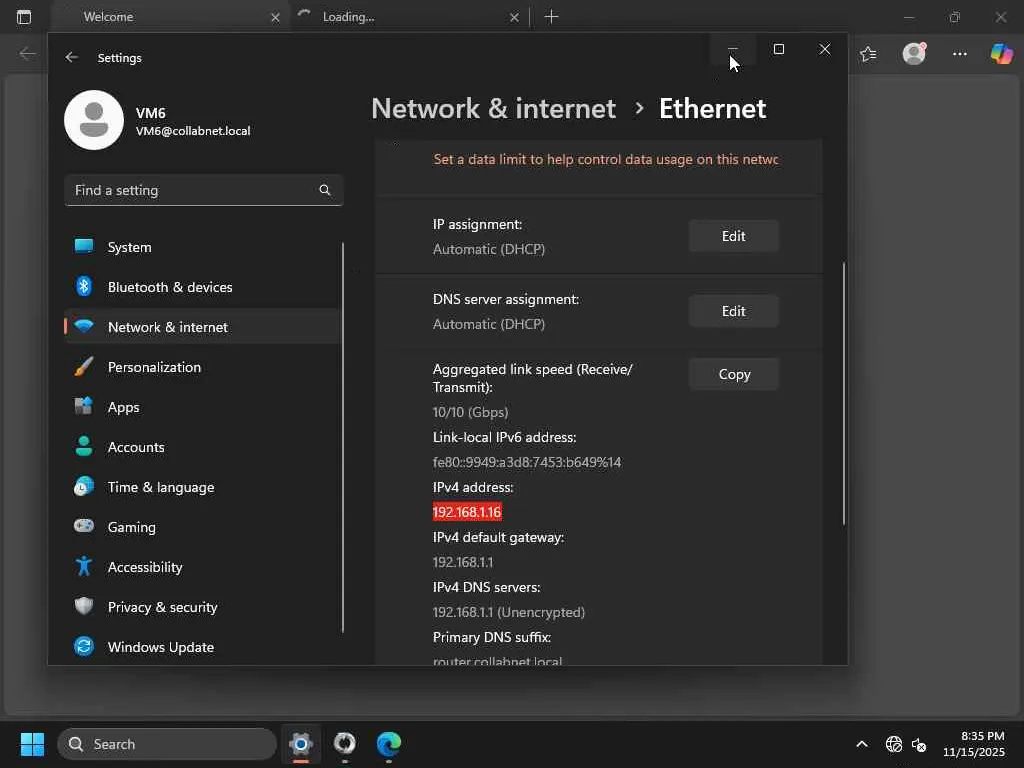Select Personalization in the settings sidebar
The height and width of the screenshot is (768, 1024).
154,367
